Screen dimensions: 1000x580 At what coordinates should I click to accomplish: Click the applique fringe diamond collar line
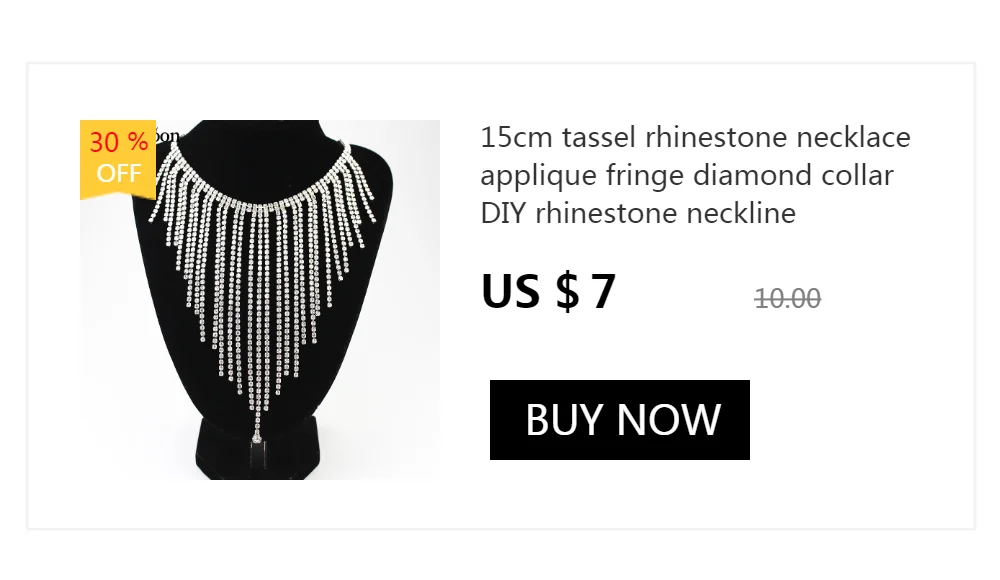pyautogui.click(x=687, y=175)
